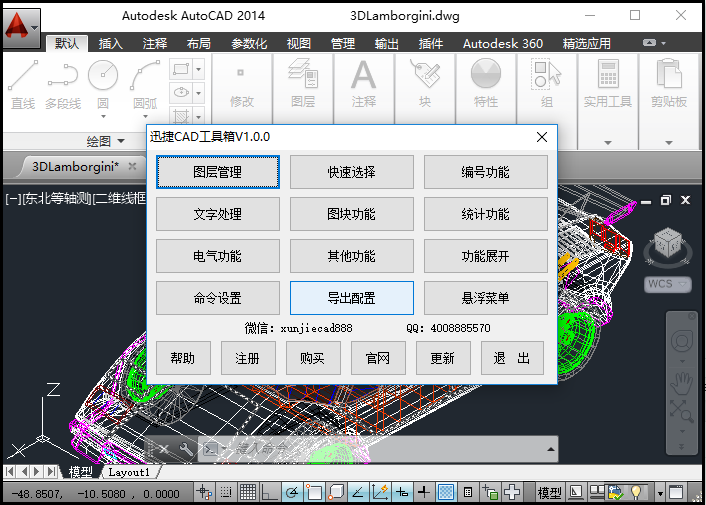Click the Statistics (统计功能) button
Viewport: 706px width, 505px height.
pos(485,214)
